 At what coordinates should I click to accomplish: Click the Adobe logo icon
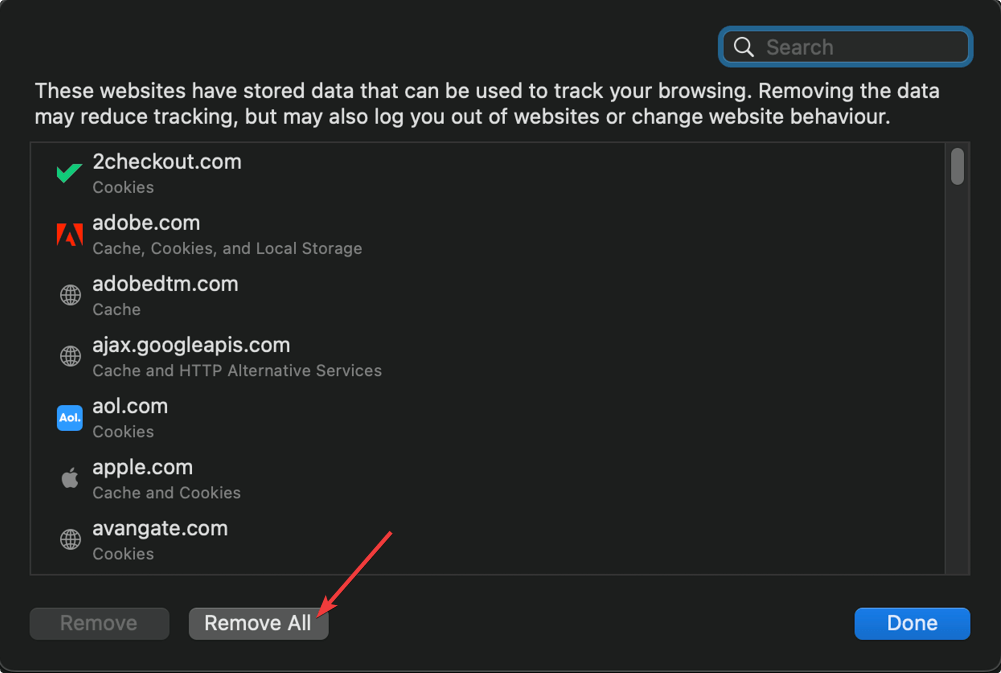[x=70, y=234]
